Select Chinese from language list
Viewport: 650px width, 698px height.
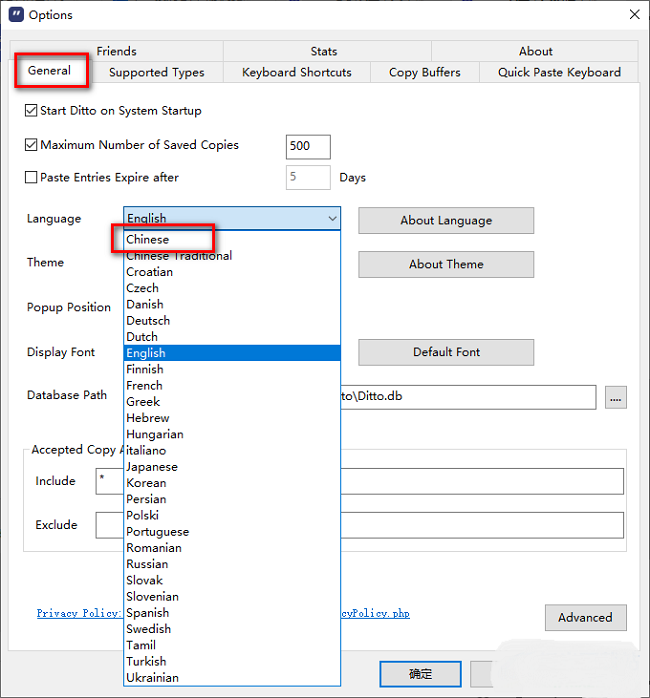pyautogui.click(x=232, y=239)
